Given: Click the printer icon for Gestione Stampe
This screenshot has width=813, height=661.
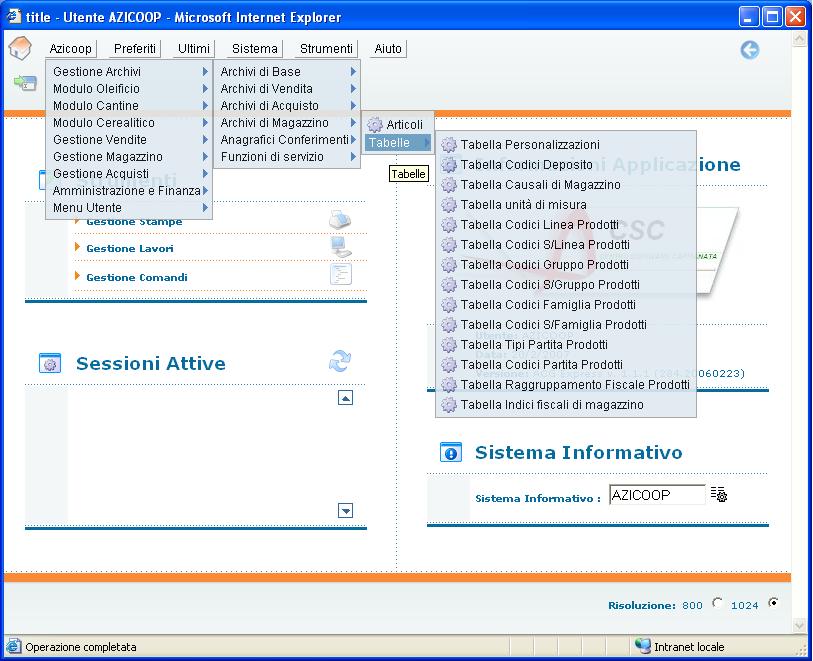Looking at the screenshot, I should point(340,220).
